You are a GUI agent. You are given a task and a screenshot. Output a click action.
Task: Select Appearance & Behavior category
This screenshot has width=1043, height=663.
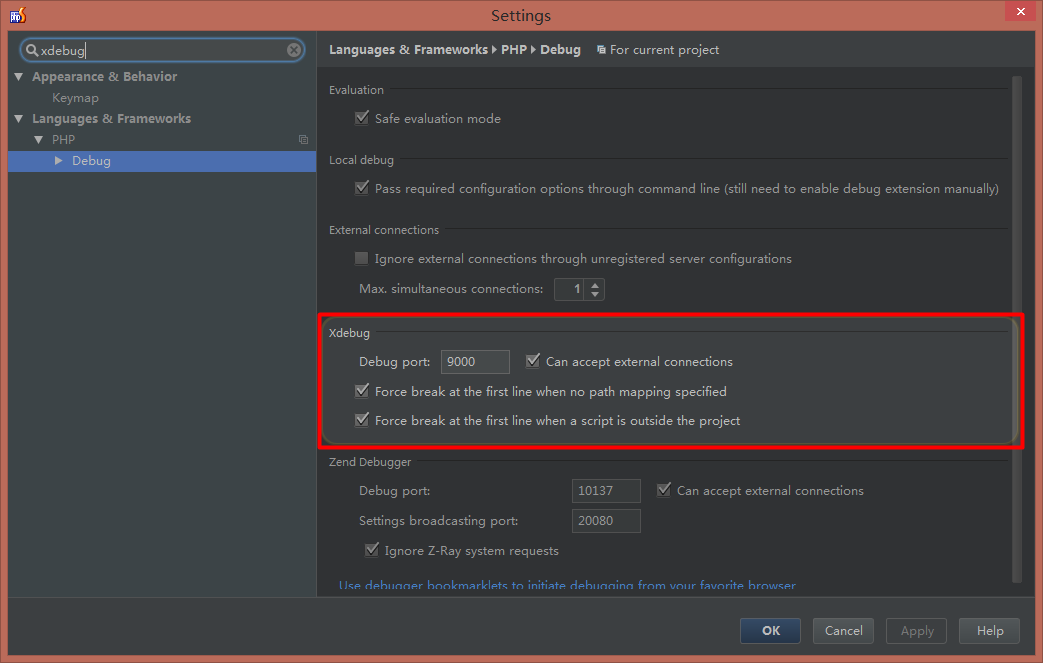click(104, 76)
